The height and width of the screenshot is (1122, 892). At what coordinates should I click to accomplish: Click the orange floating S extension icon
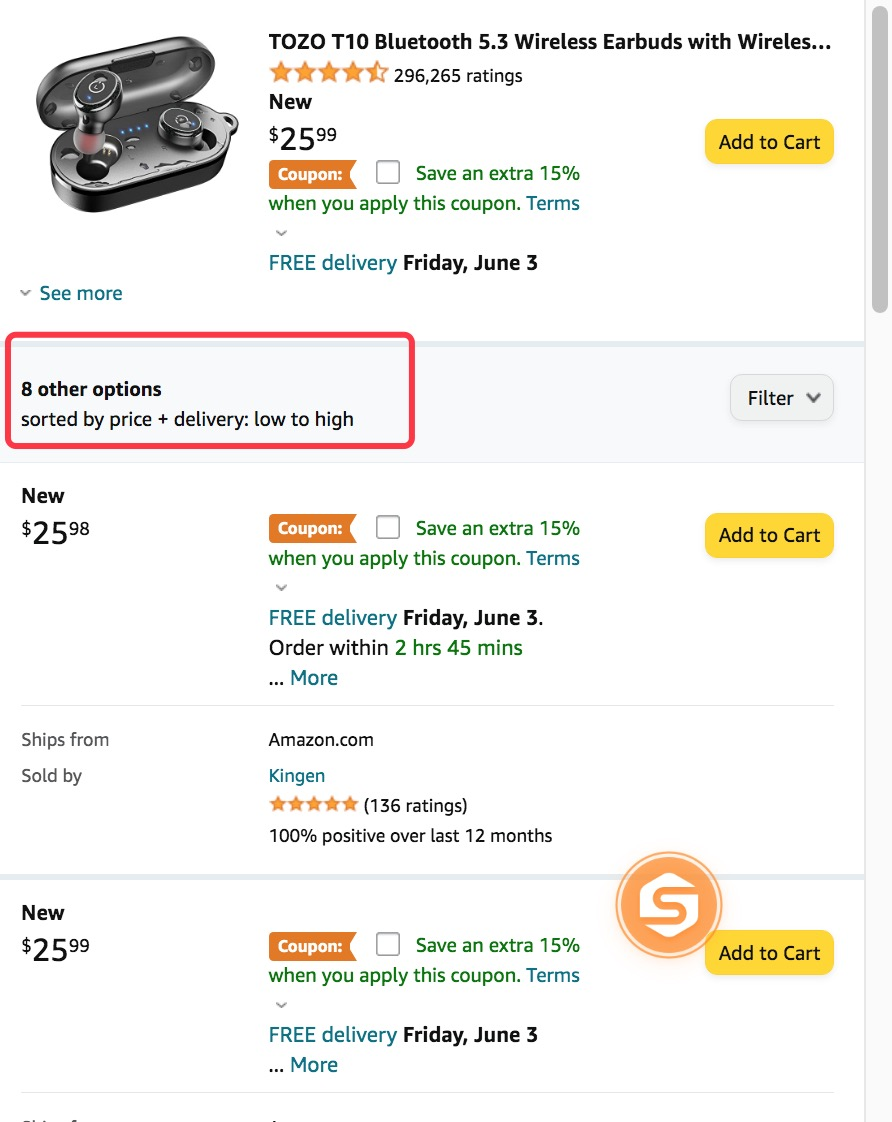pos(668,904)
